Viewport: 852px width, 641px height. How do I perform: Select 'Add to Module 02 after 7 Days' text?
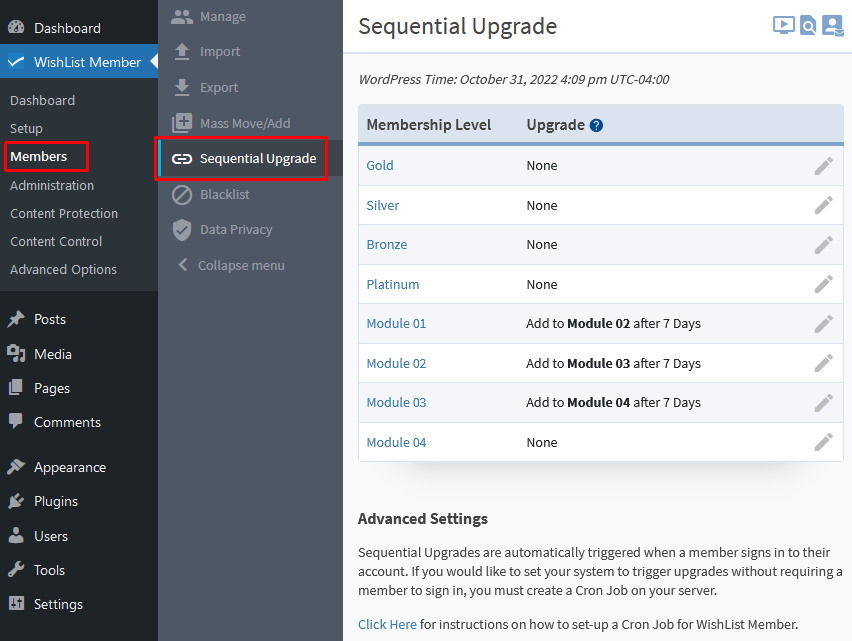click(613, 324)
